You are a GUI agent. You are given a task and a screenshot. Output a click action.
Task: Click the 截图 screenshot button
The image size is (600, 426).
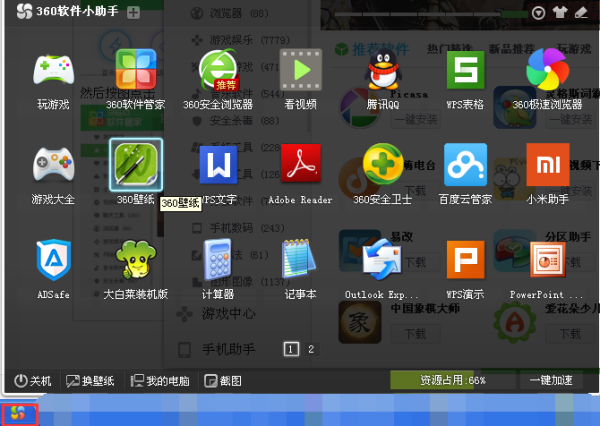pyautogui.click(x=223, y=381)
